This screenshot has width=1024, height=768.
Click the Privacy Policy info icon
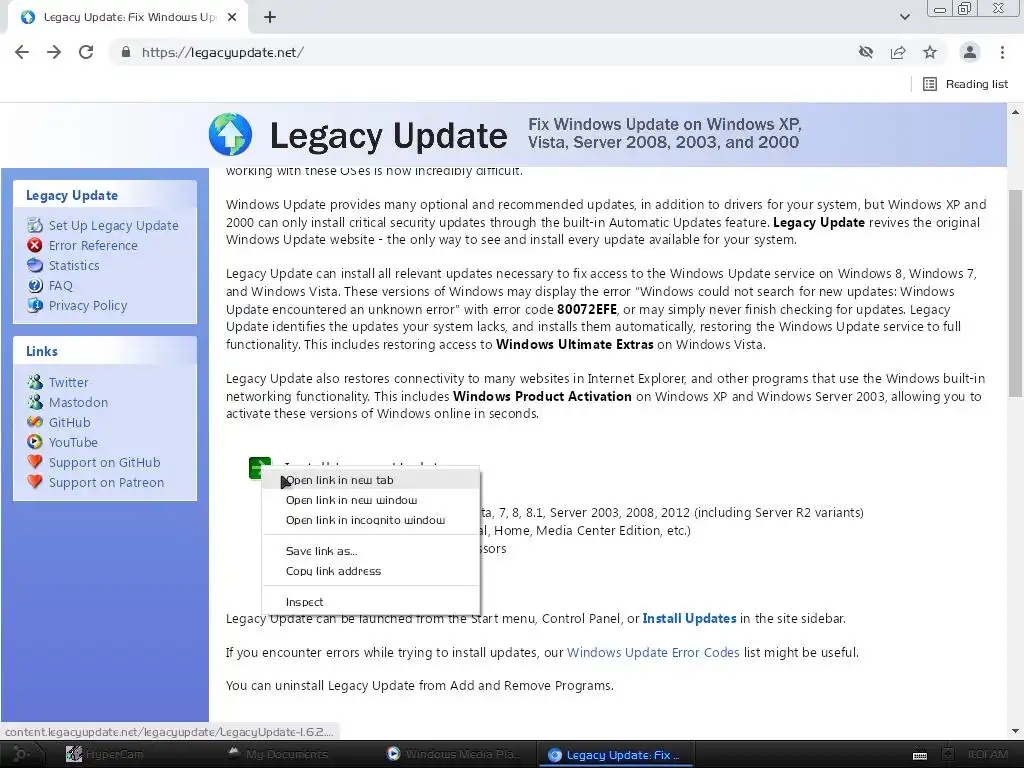tap(35, 306)
